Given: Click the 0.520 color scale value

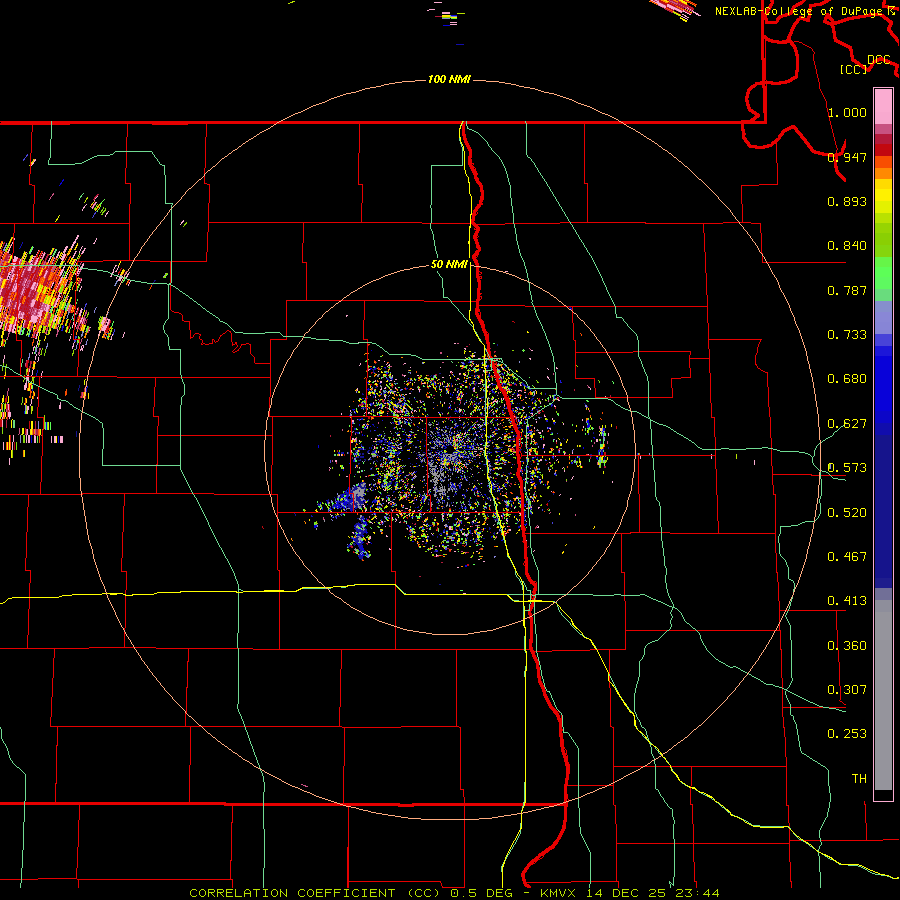Looking at the screenshot, I should pyautogui.click(x=847, y=513).
